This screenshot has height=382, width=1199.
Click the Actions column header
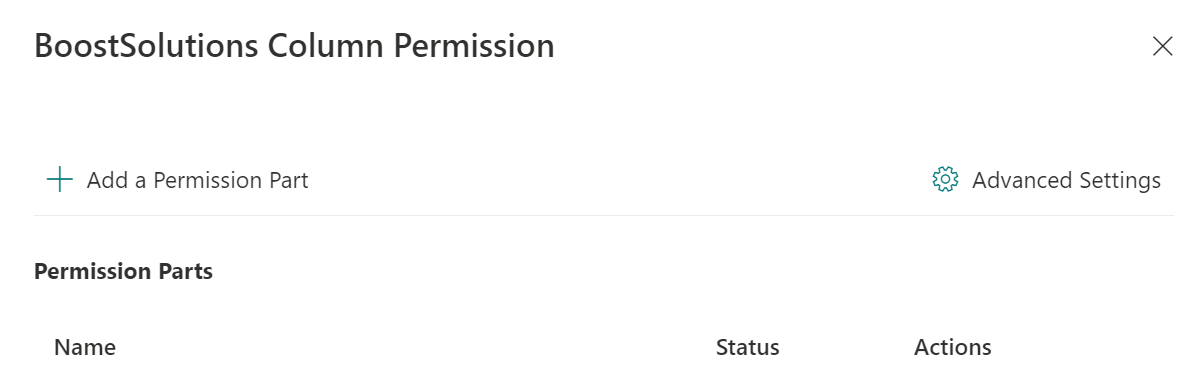[x=952, y=348]
